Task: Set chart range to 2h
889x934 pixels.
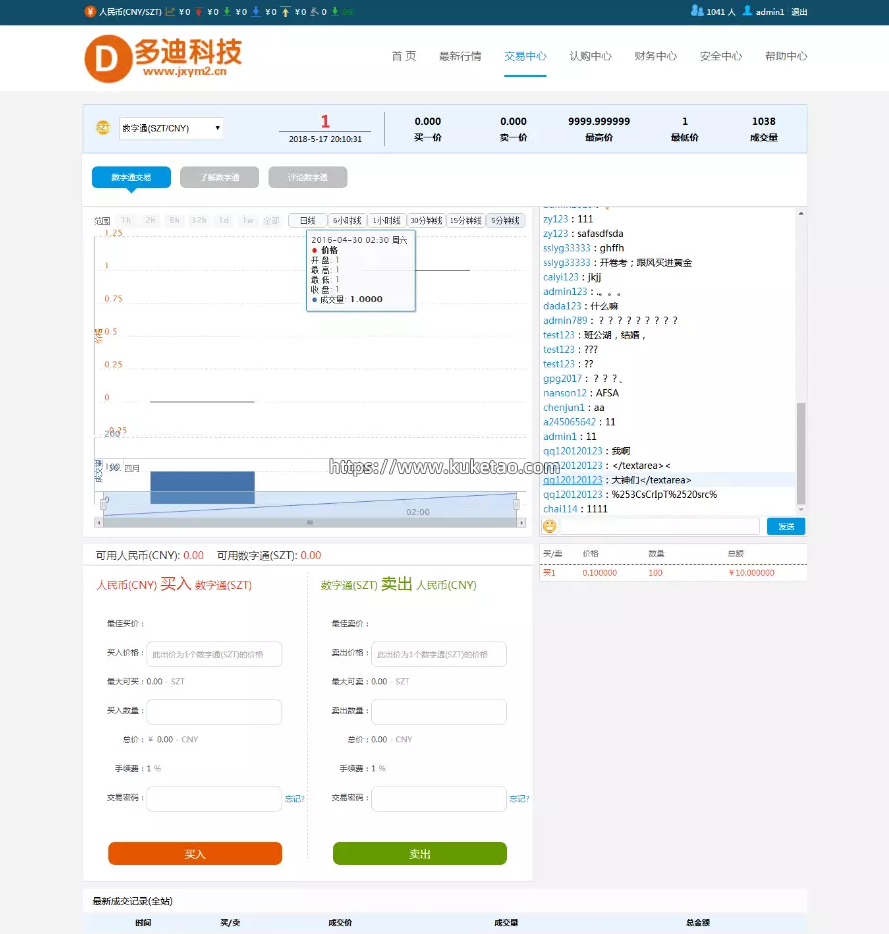Action: click(150, 220)
